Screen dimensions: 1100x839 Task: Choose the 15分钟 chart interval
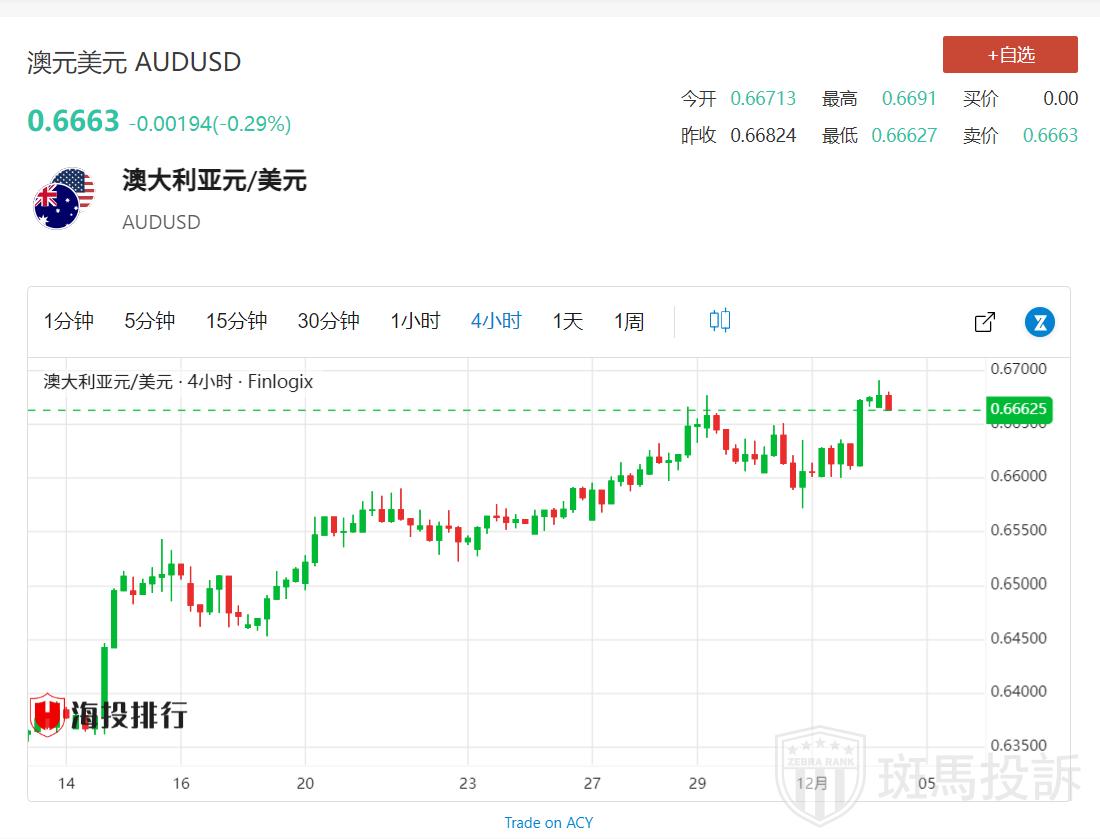pos(236,322)
